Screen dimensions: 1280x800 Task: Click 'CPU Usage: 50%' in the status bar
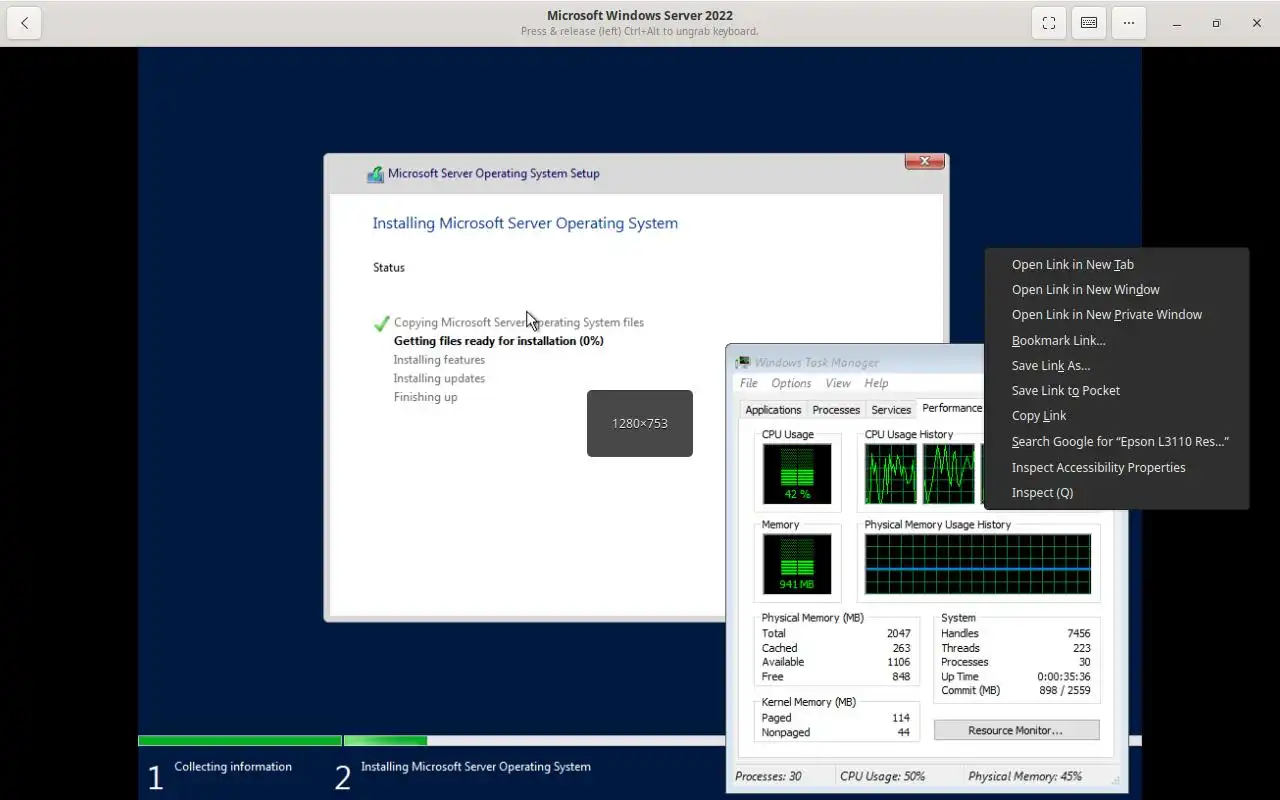click(x=882, y=776)
